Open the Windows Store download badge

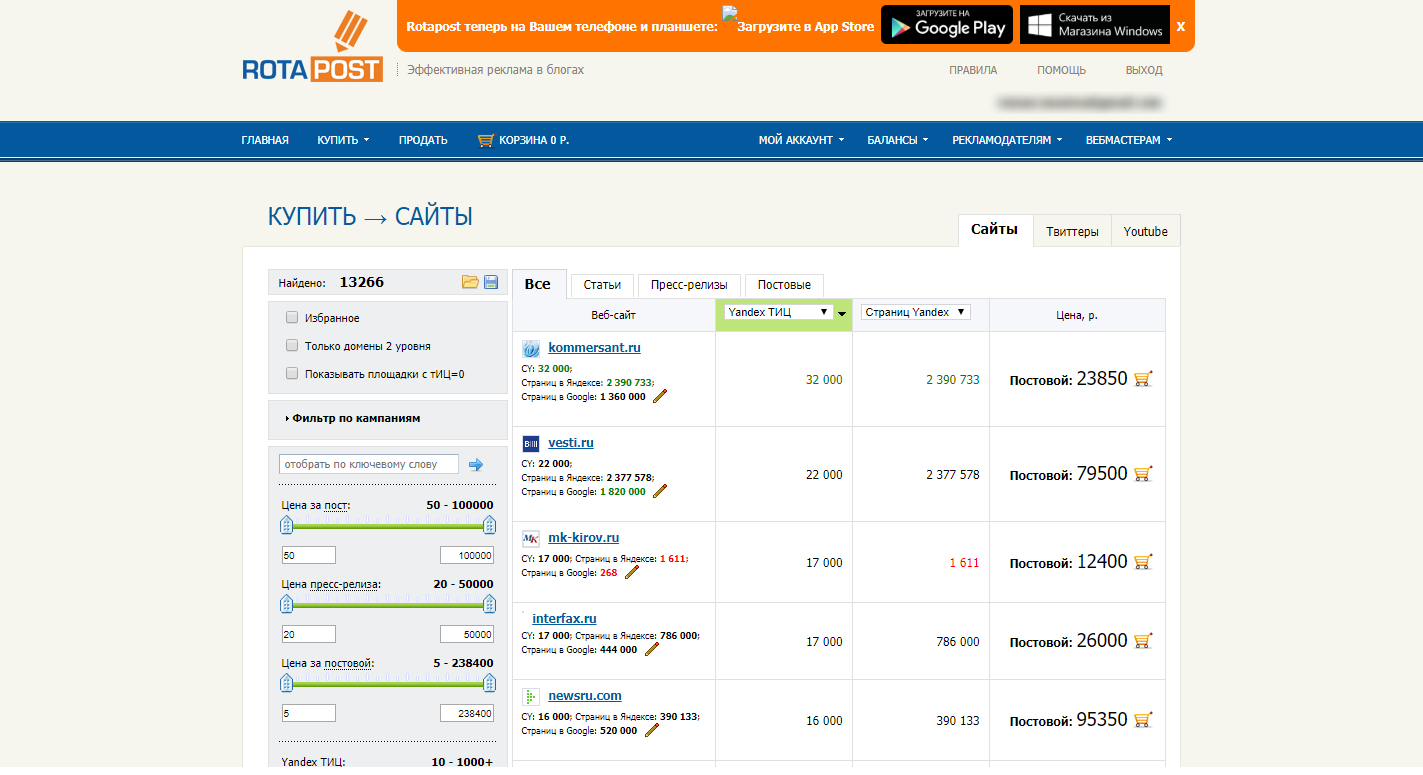coord(1095,25)
